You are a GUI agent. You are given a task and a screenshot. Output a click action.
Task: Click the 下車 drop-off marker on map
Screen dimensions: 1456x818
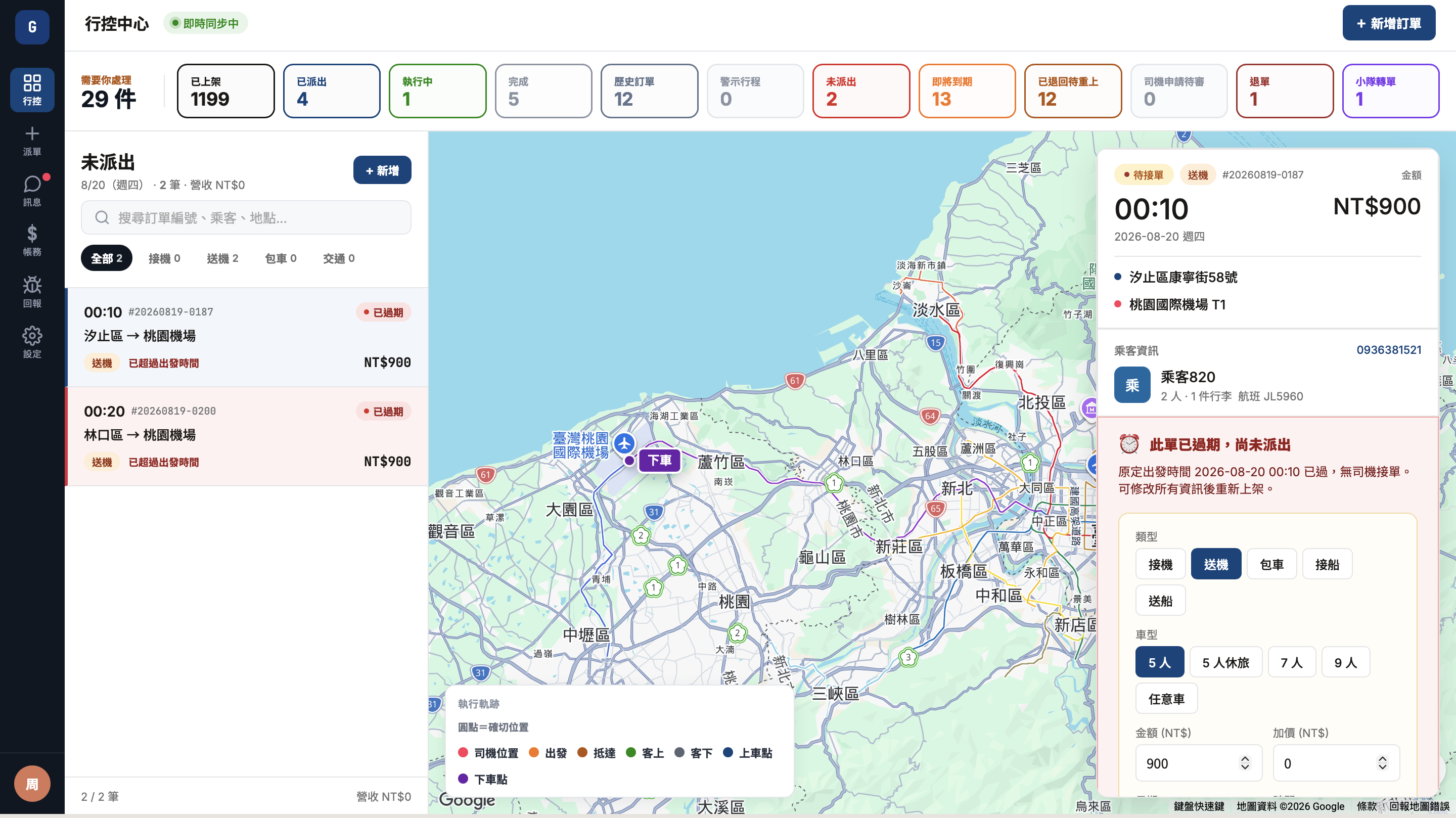(x=660, y=460)
